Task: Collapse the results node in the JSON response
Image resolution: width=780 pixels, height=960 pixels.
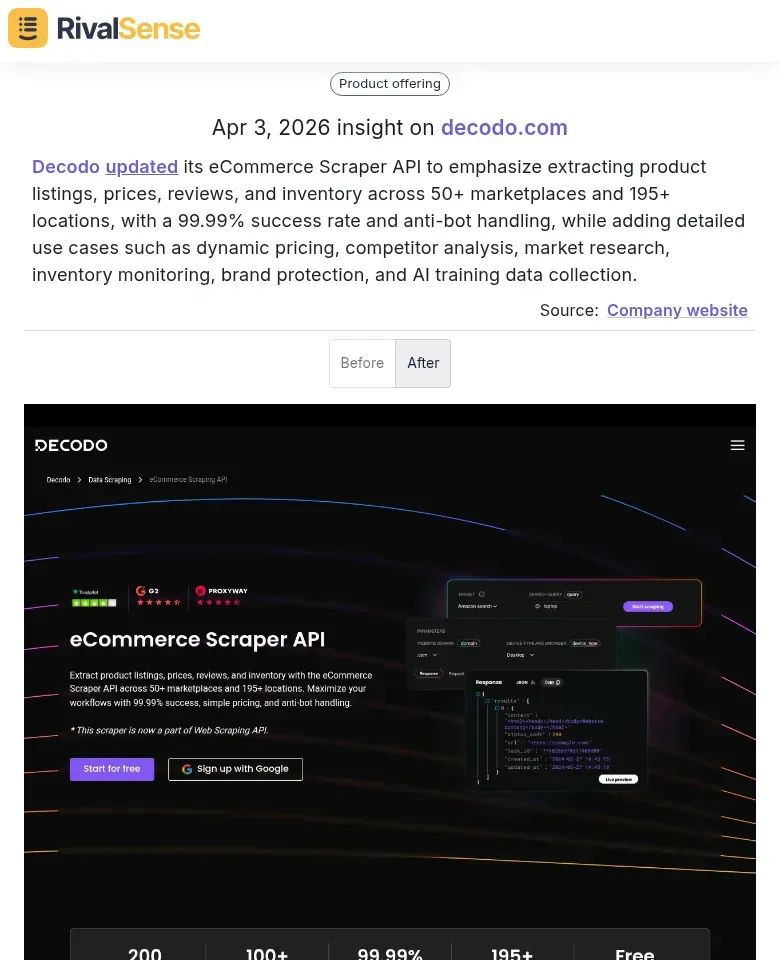Action: 488,700
